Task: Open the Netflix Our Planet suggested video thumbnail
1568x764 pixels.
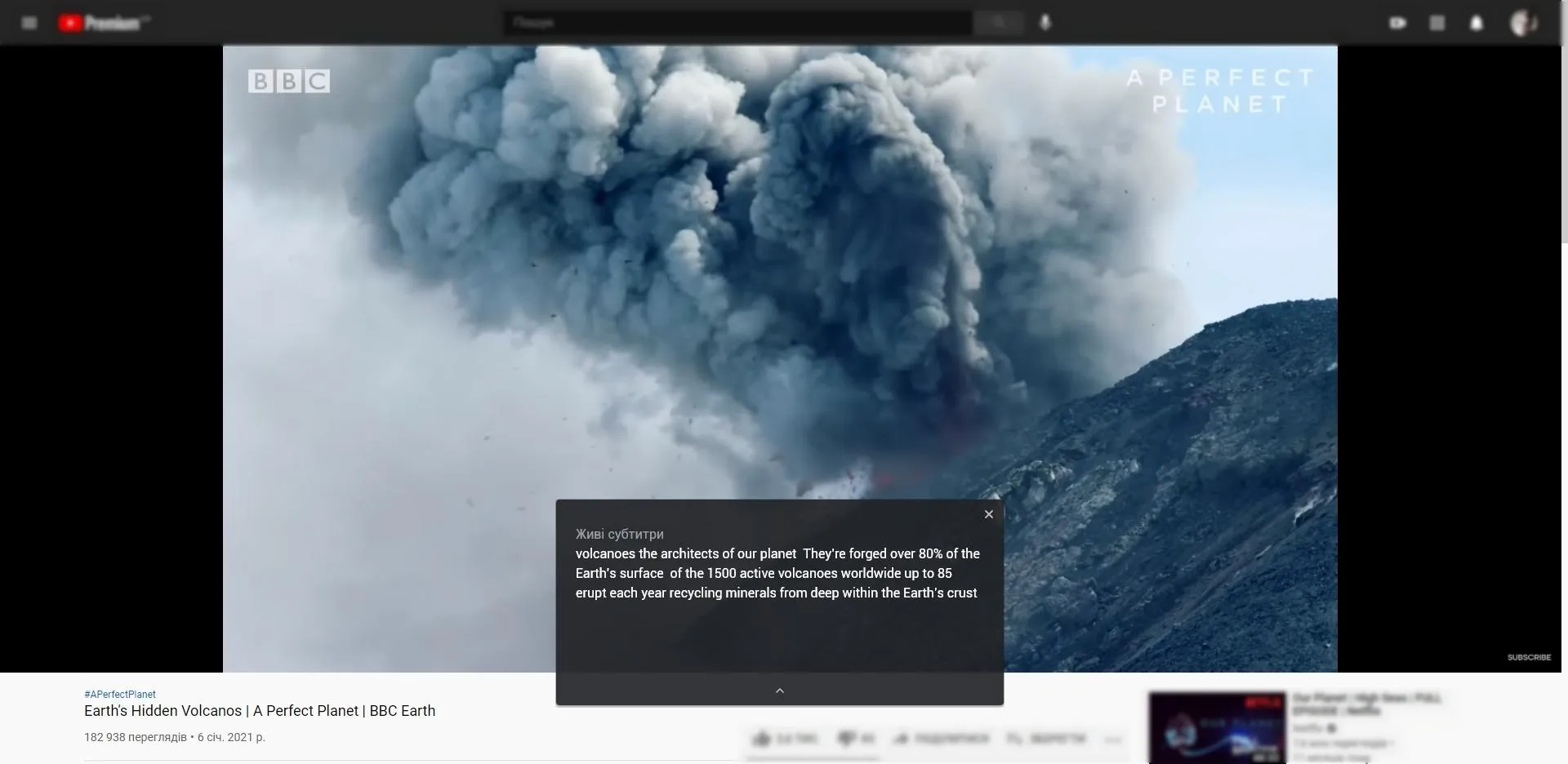Action: (1218, 728)
